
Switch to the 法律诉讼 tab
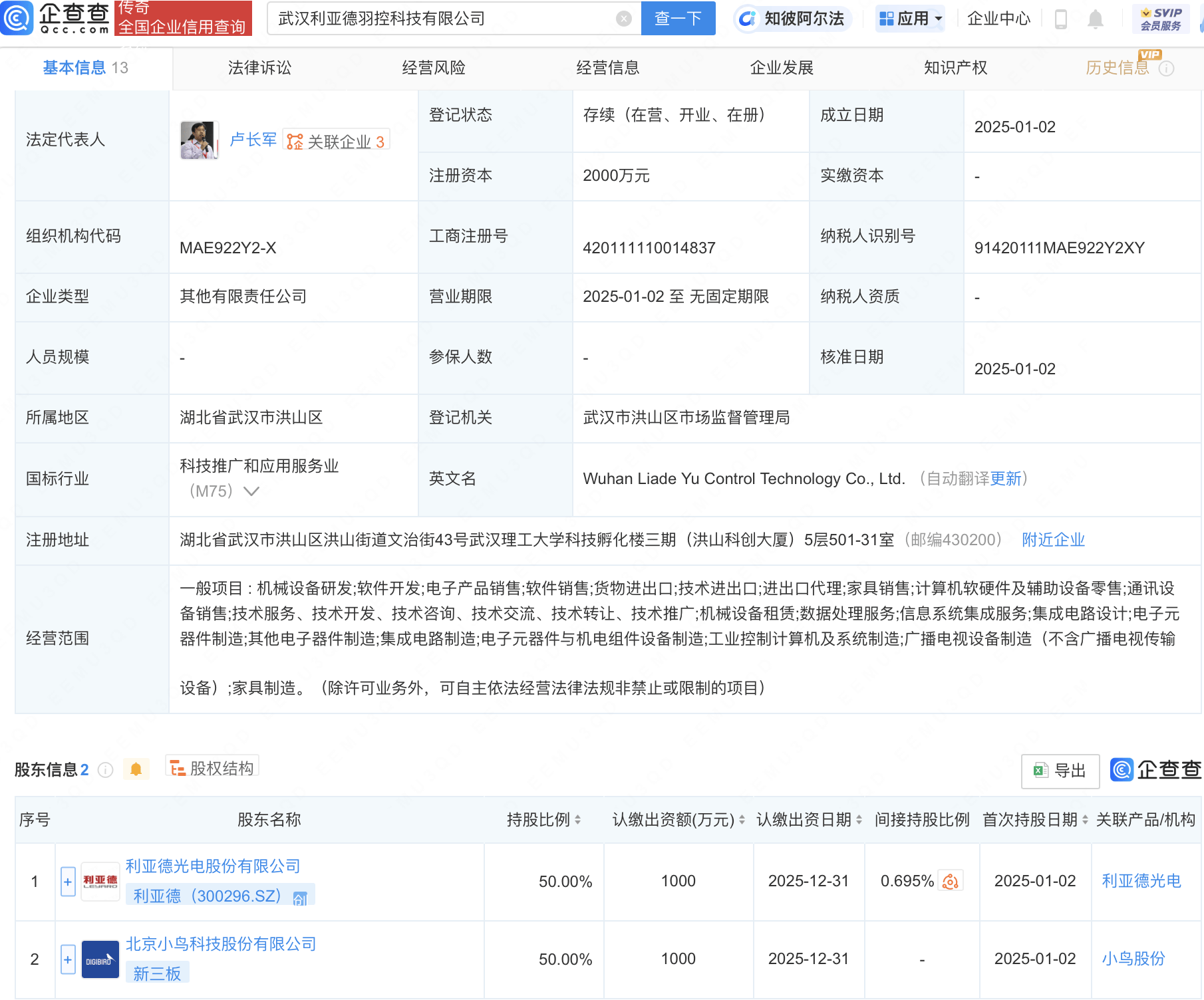259,68
